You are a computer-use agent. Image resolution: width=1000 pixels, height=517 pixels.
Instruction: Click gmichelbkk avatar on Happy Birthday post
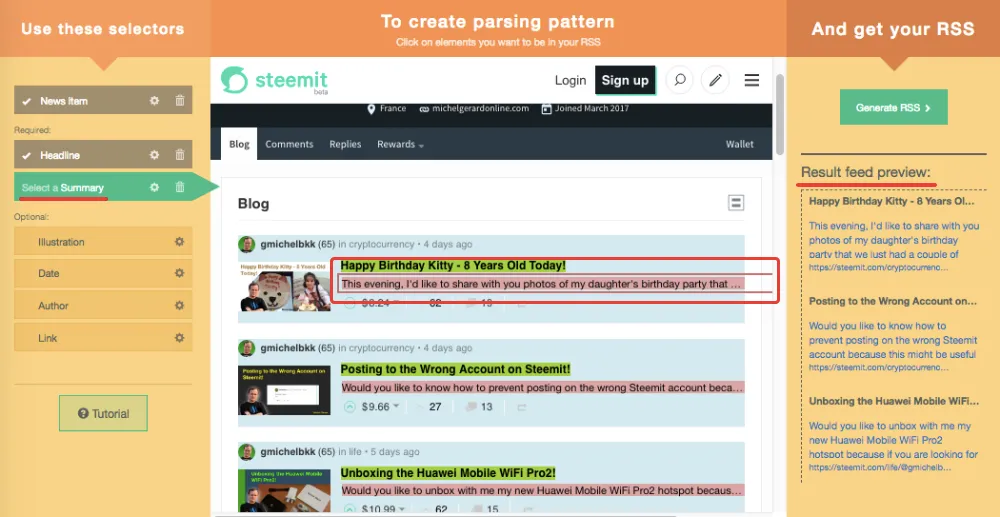[247, 244]
